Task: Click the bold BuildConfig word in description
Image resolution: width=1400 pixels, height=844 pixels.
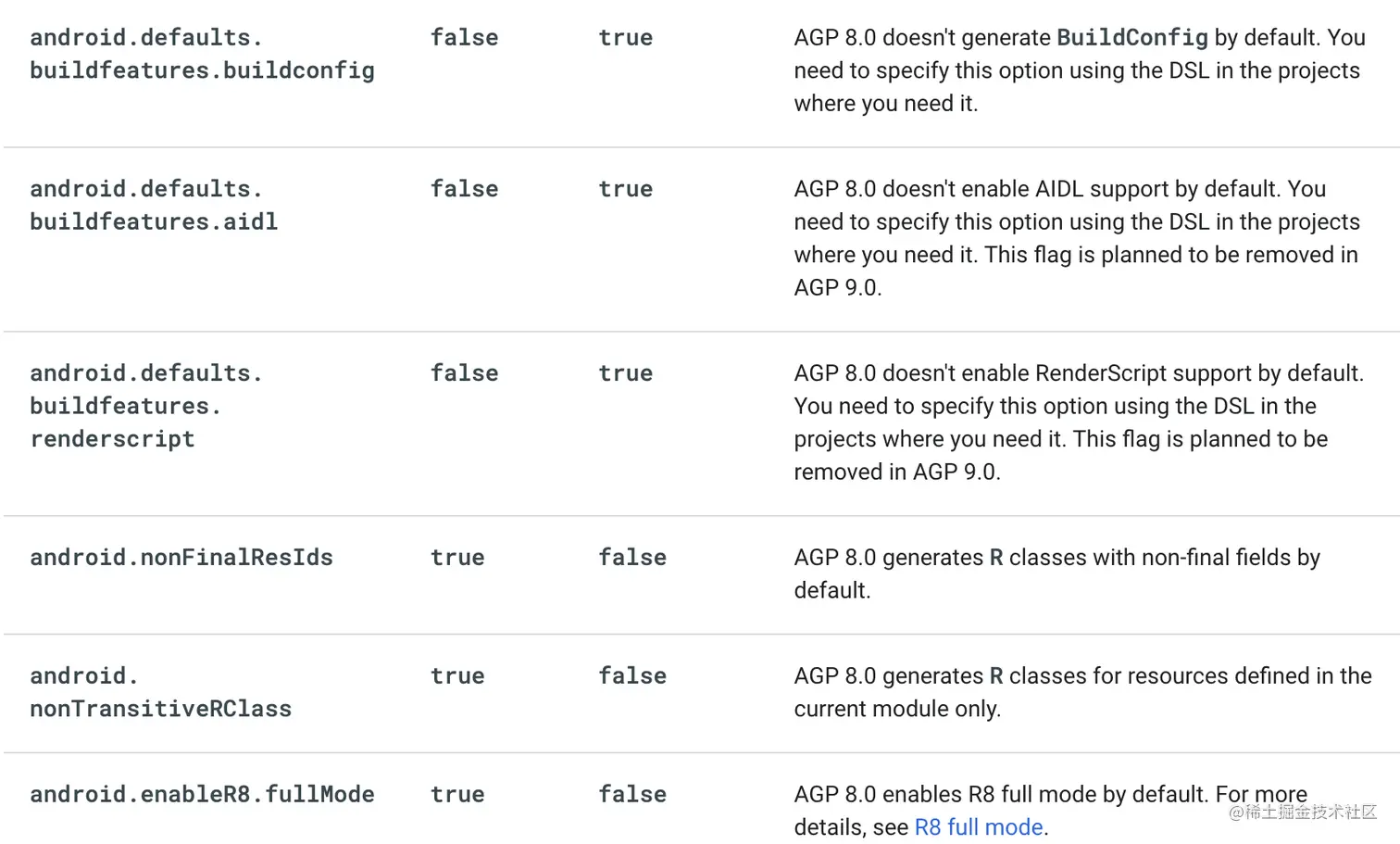Action: point(1131,38)
